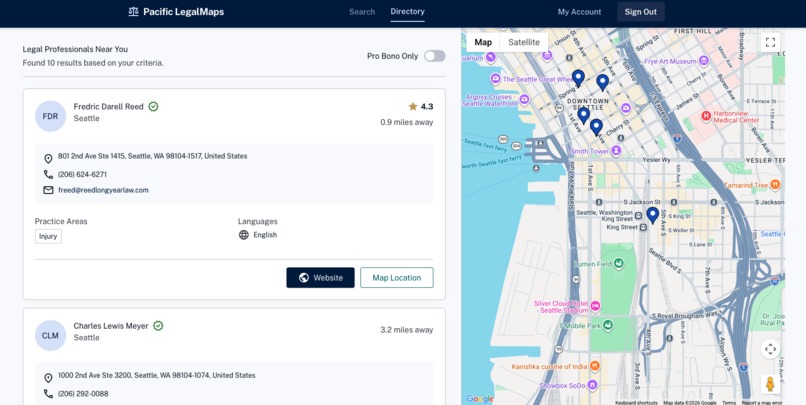806x405 pixels.
Task: Click the text 3.2 miles away
Action: [x=407, y=330]
